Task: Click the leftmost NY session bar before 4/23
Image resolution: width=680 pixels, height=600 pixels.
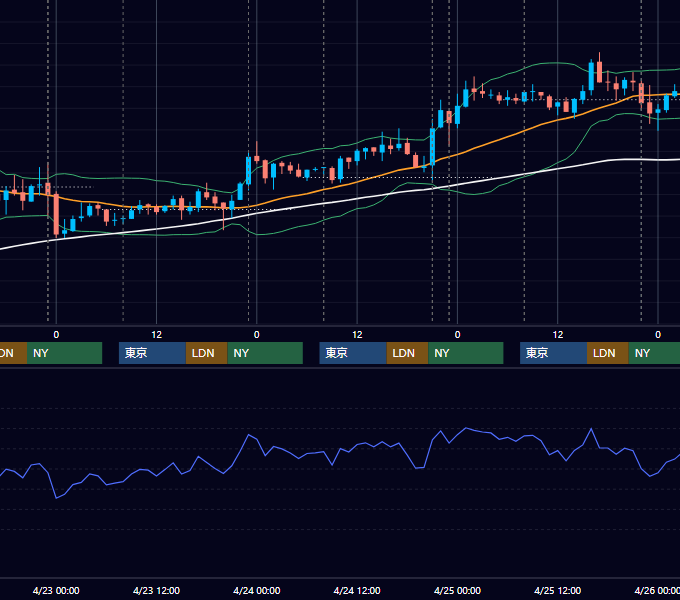Action: 64,353
